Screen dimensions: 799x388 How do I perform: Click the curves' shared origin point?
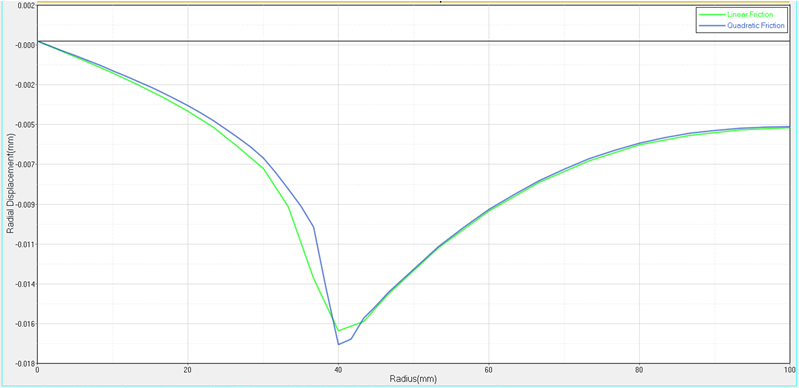(38, 41)
